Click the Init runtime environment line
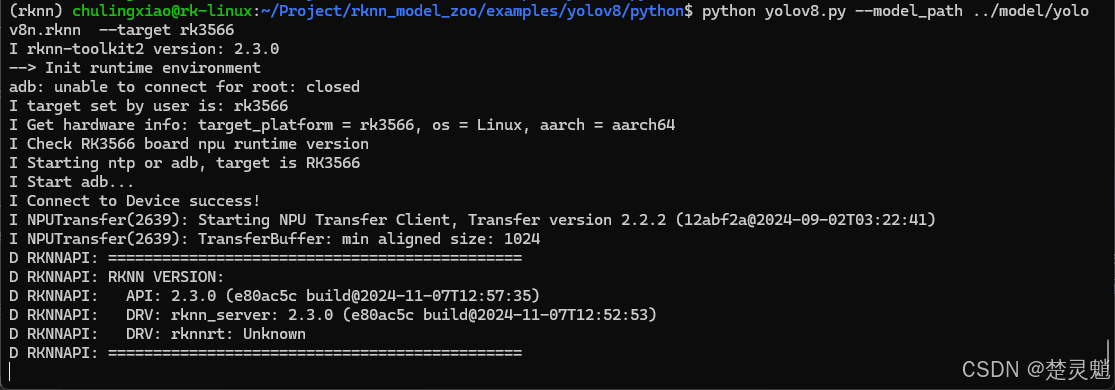Screen dimensions: 1115x390 135,68
